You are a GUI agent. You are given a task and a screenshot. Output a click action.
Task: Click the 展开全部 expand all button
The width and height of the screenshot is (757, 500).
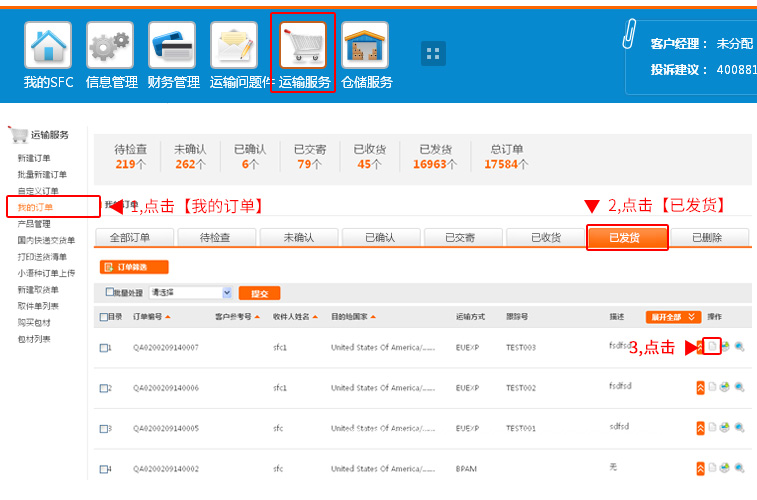coord(672,317)
